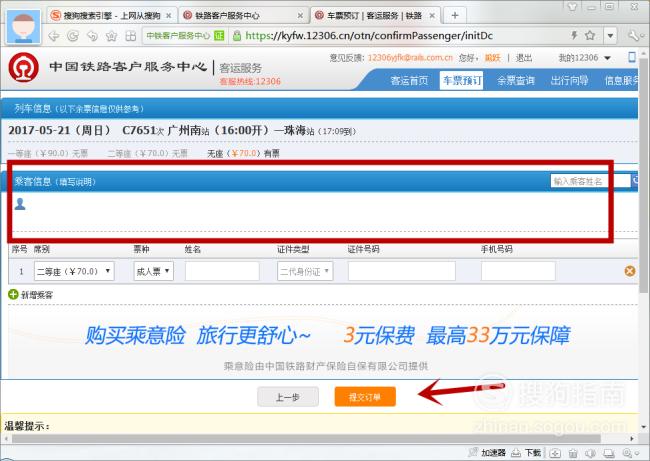Viewport: 650px width, 461px height.
Task: Expand the 我的12306 dropdown
Action: coord(585,58)
